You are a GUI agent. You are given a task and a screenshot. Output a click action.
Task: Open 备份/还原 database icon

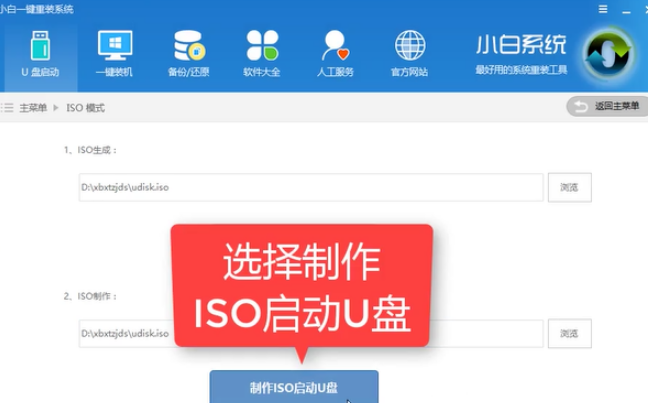pyautogui.click(x=189, y=45)
